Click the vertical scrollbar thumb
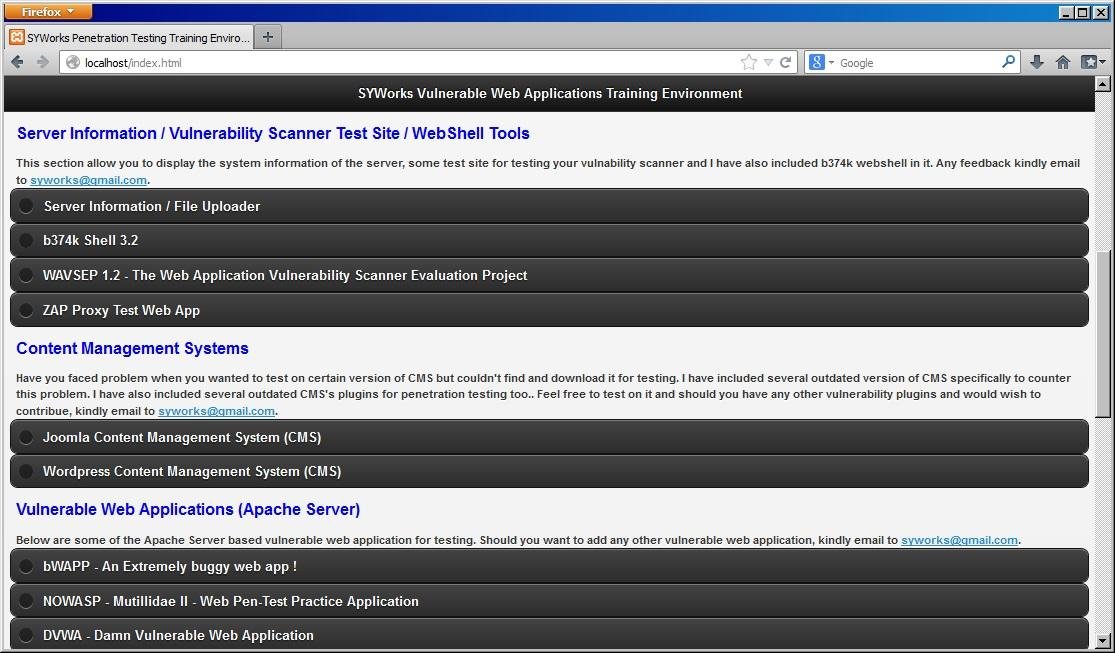 click(1103, 334)
